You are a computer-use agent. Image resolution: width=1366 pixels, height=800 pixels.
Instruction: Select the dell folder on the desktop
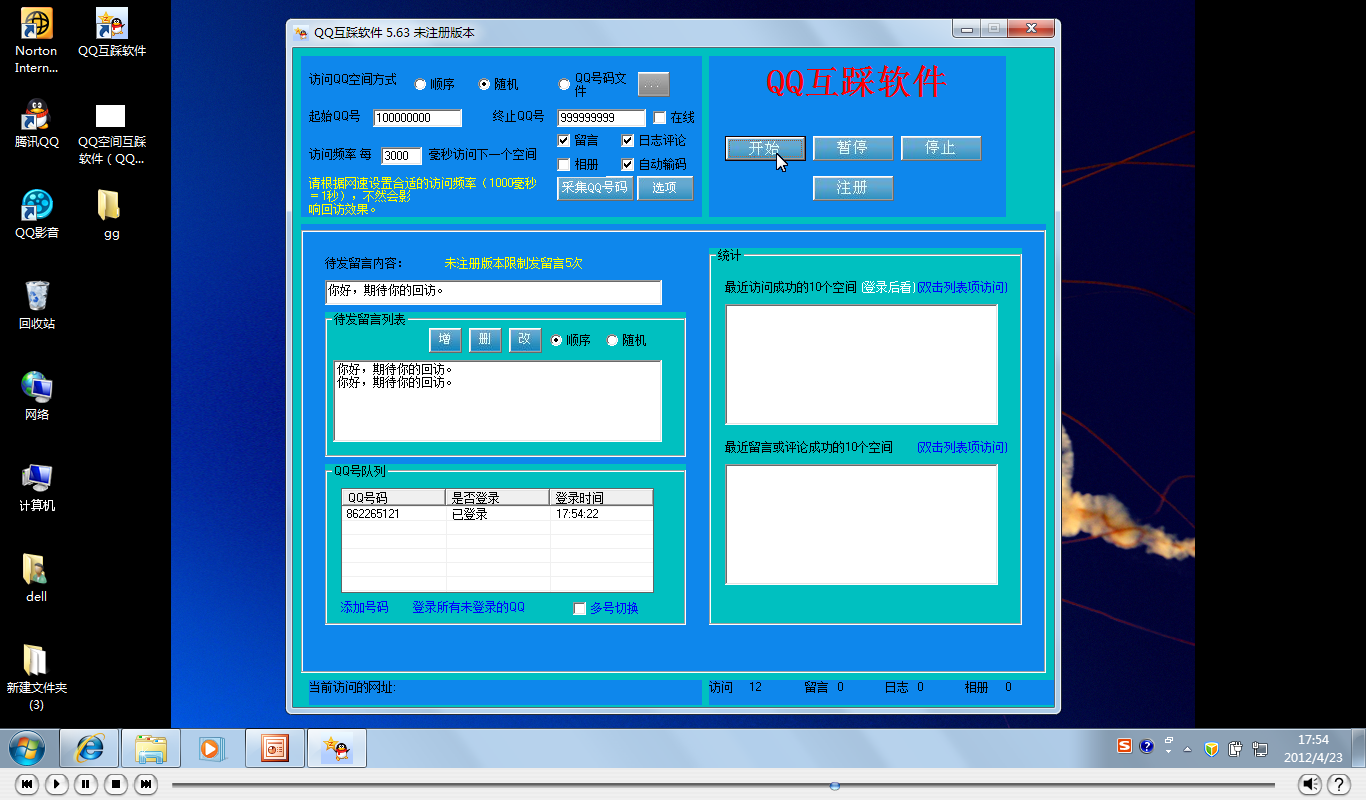click(37, 579)
